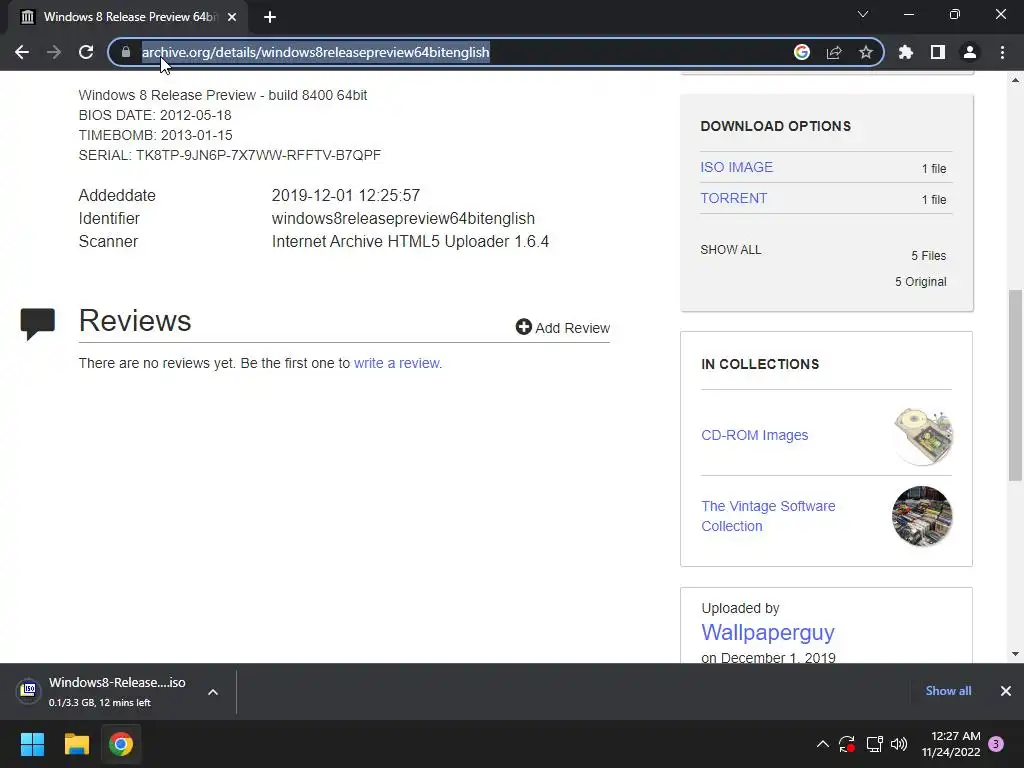The height and width of the screenshot is (768, 1024).
Task: Download via the TORRENT link
Action: [x=733, y=198]
